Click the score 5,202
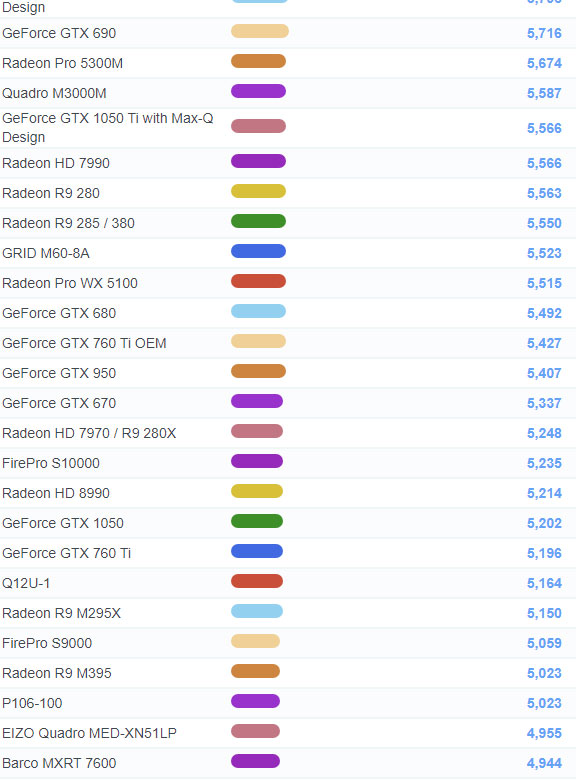The width and height of the screenshot is (576, 780). (x=544, y=523)
